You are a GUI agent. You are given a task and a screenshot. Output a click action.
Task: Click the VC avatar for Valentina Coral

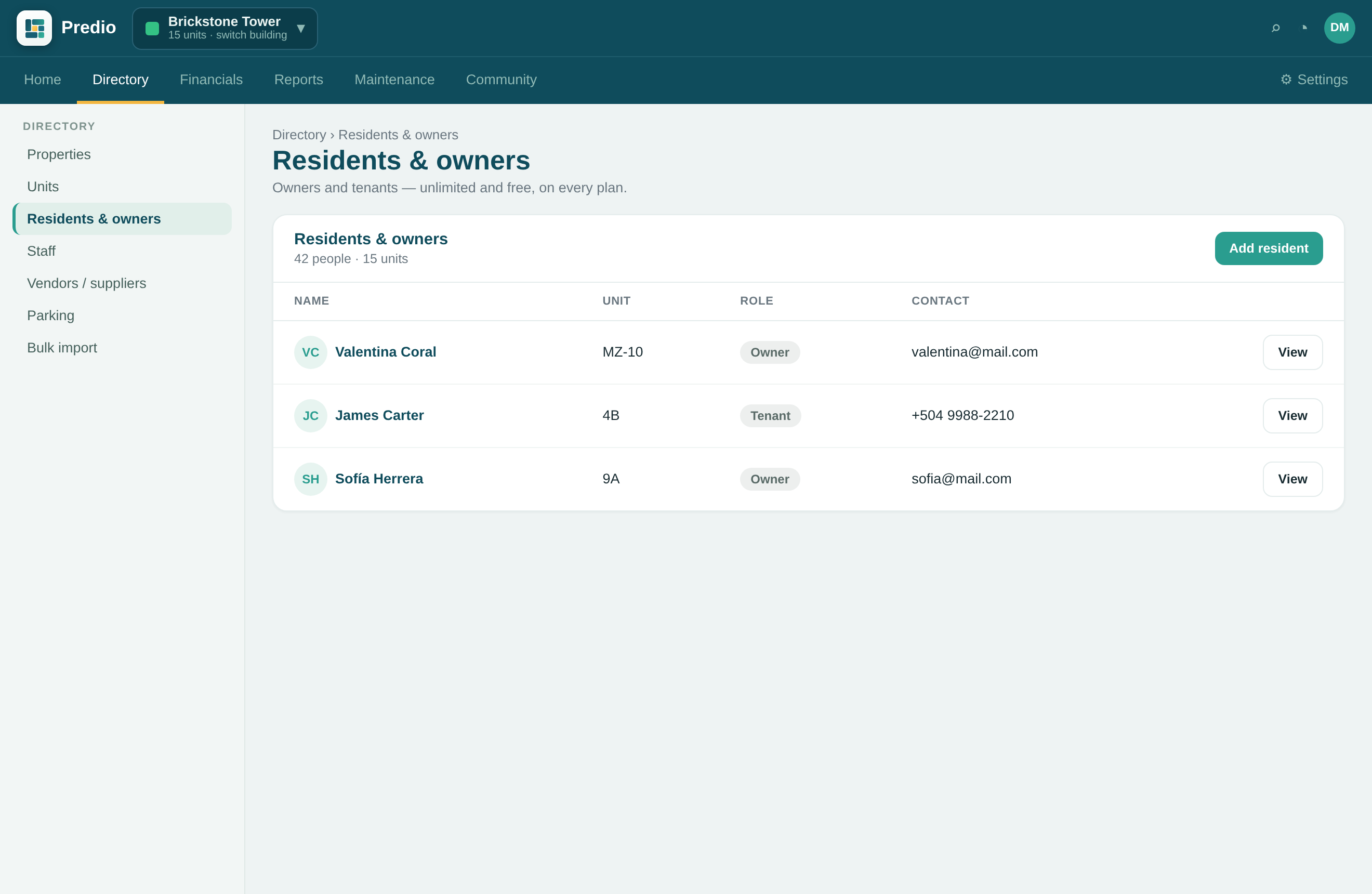pos(311,352)
